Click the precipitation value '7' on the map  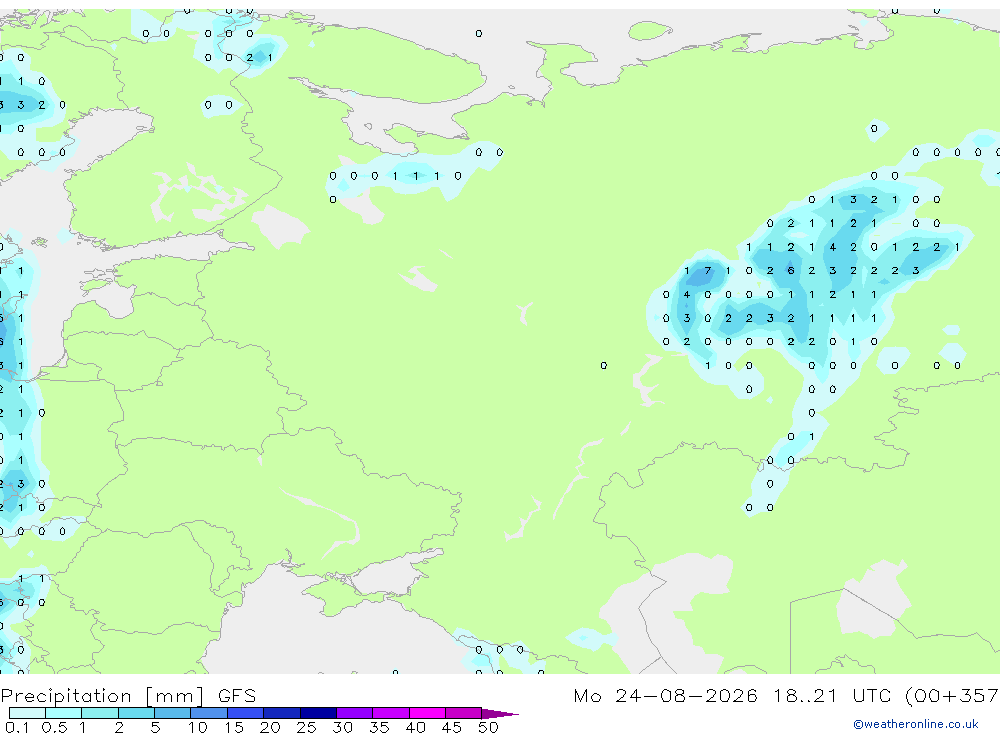(707, 270)
